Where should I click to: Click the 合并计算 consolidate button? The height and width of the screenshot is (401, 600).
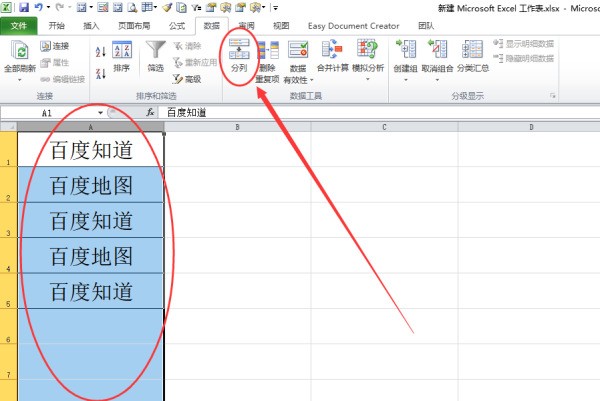tap(333, 56)
